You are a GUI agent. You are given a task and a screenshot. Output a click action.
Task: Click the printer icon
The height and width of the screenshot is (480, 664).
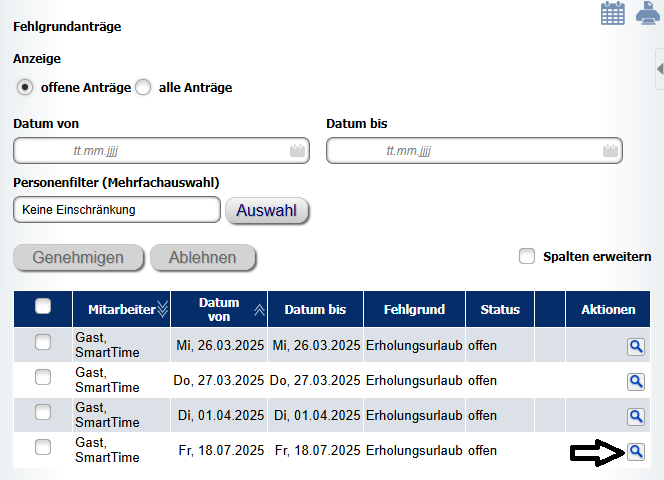pos(648,13)
